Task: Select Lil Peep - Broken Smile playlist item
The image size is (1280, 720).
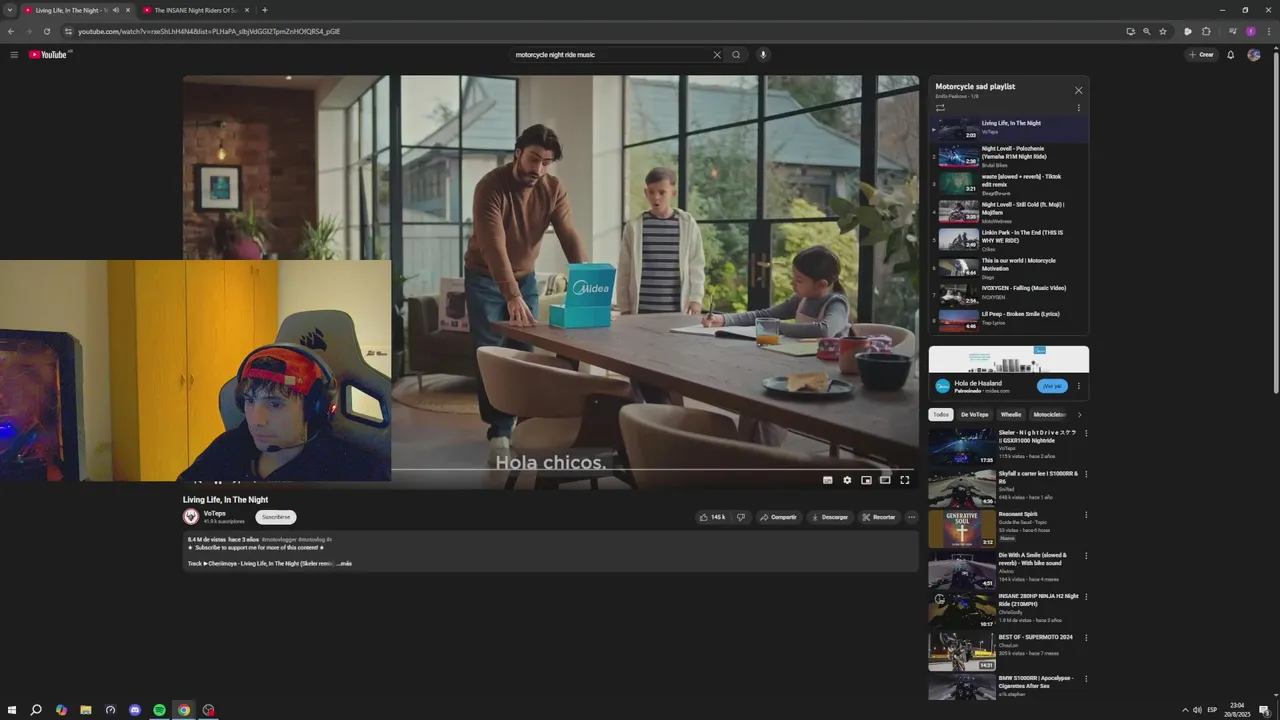Action: (x=1009, y=321)
